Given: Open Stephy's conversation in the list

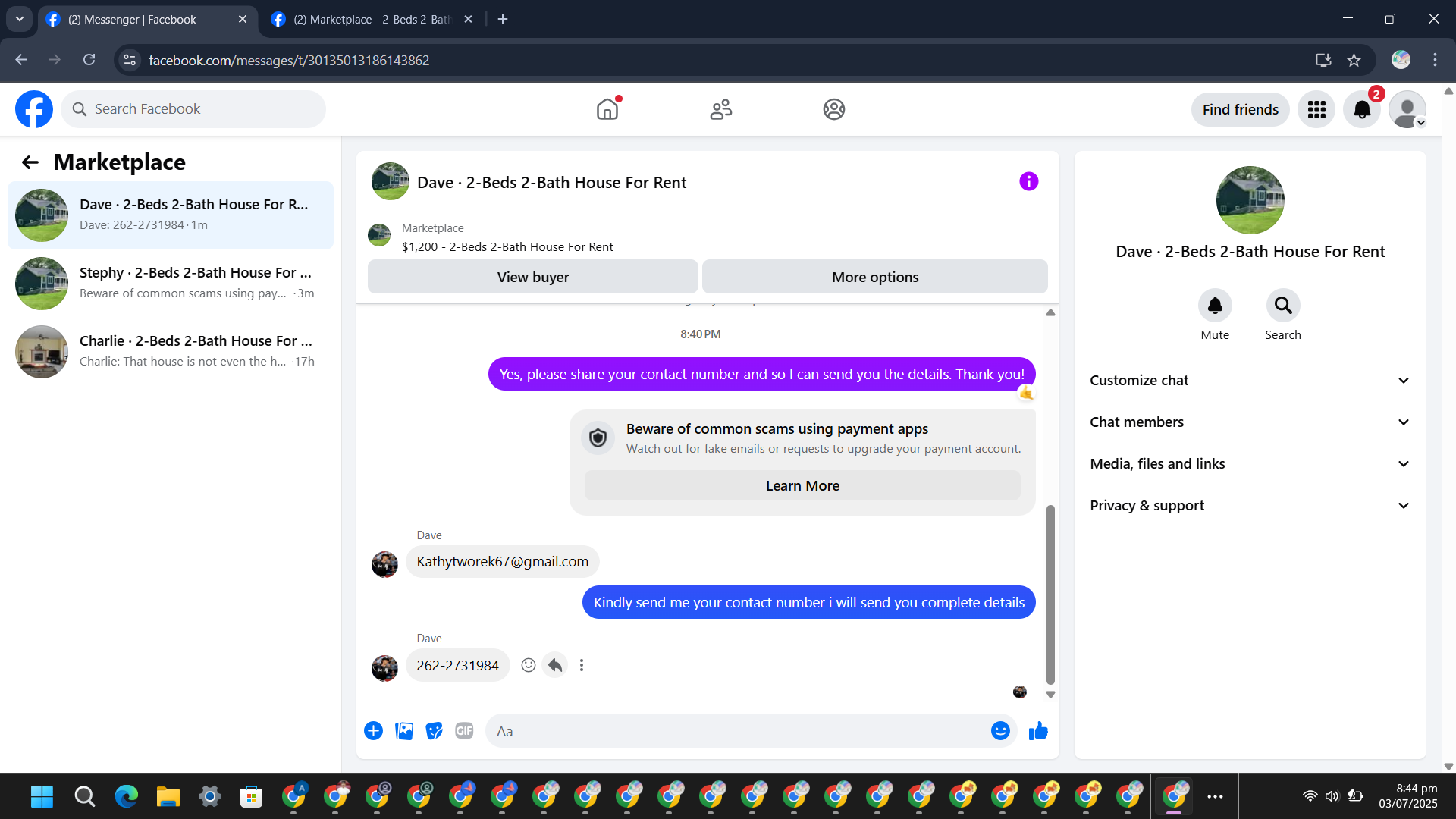Looking at the screenshot, I should tap(171, 283).
